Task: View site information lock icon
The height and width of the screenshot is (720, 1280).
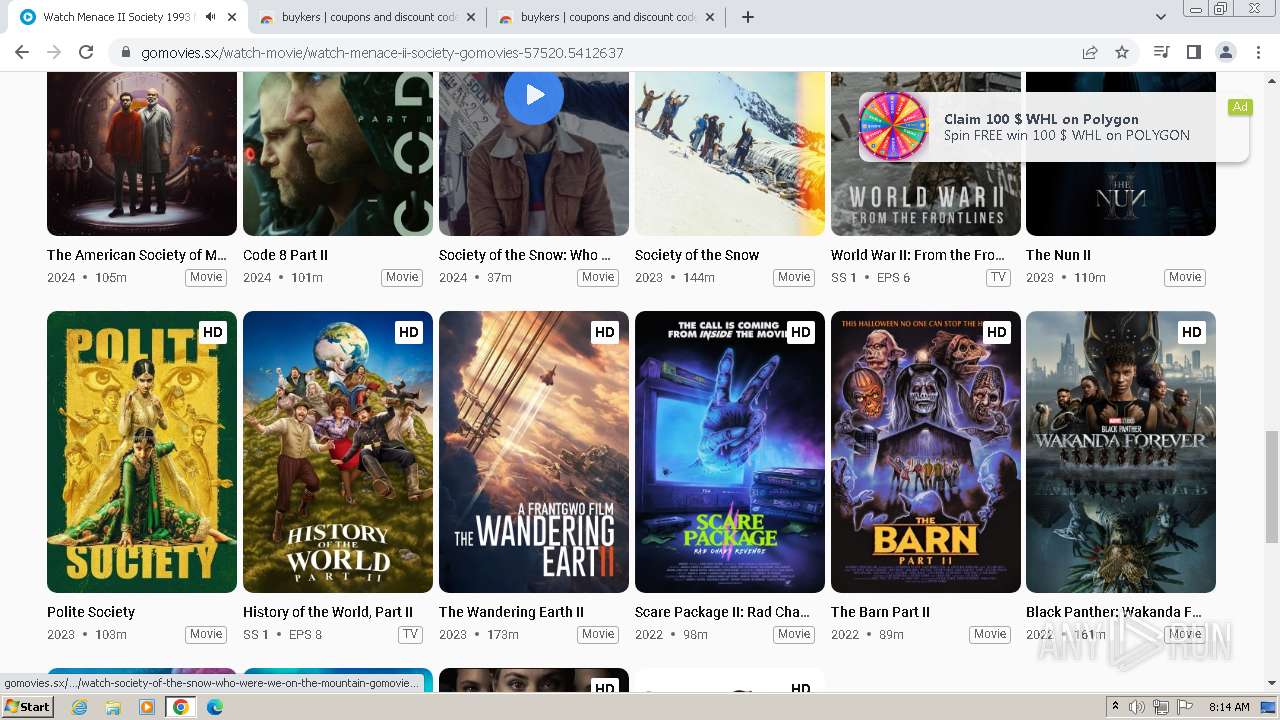Action: [125, 52]
